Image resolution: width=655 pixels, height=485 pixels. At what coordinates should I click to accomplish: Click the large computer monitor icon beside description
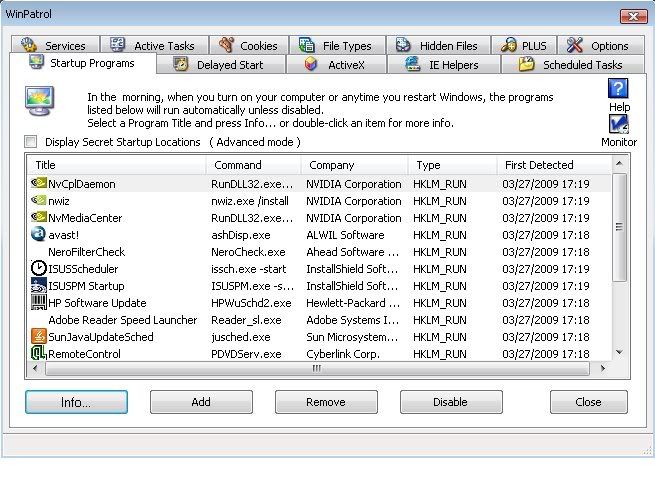[39, 101]
